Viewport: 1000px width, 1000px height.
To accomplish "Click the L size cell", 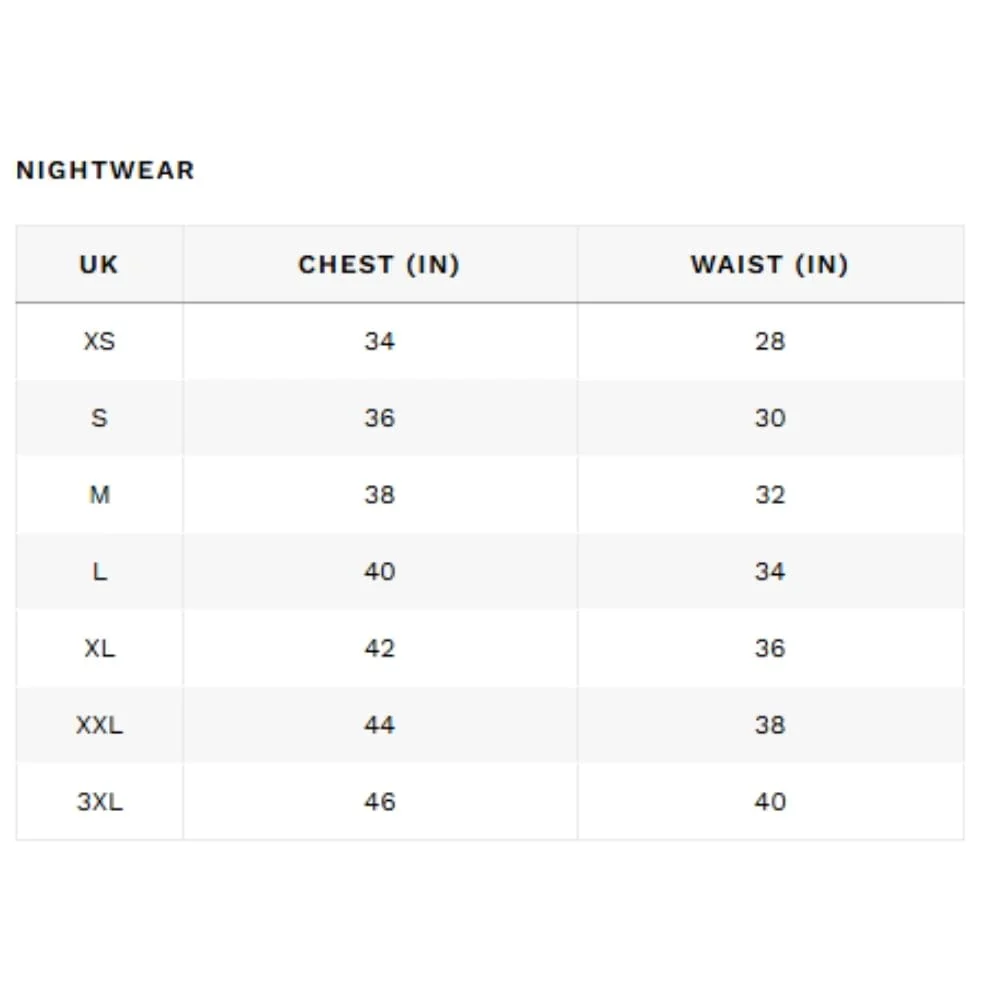I will (x=99, y=571).
